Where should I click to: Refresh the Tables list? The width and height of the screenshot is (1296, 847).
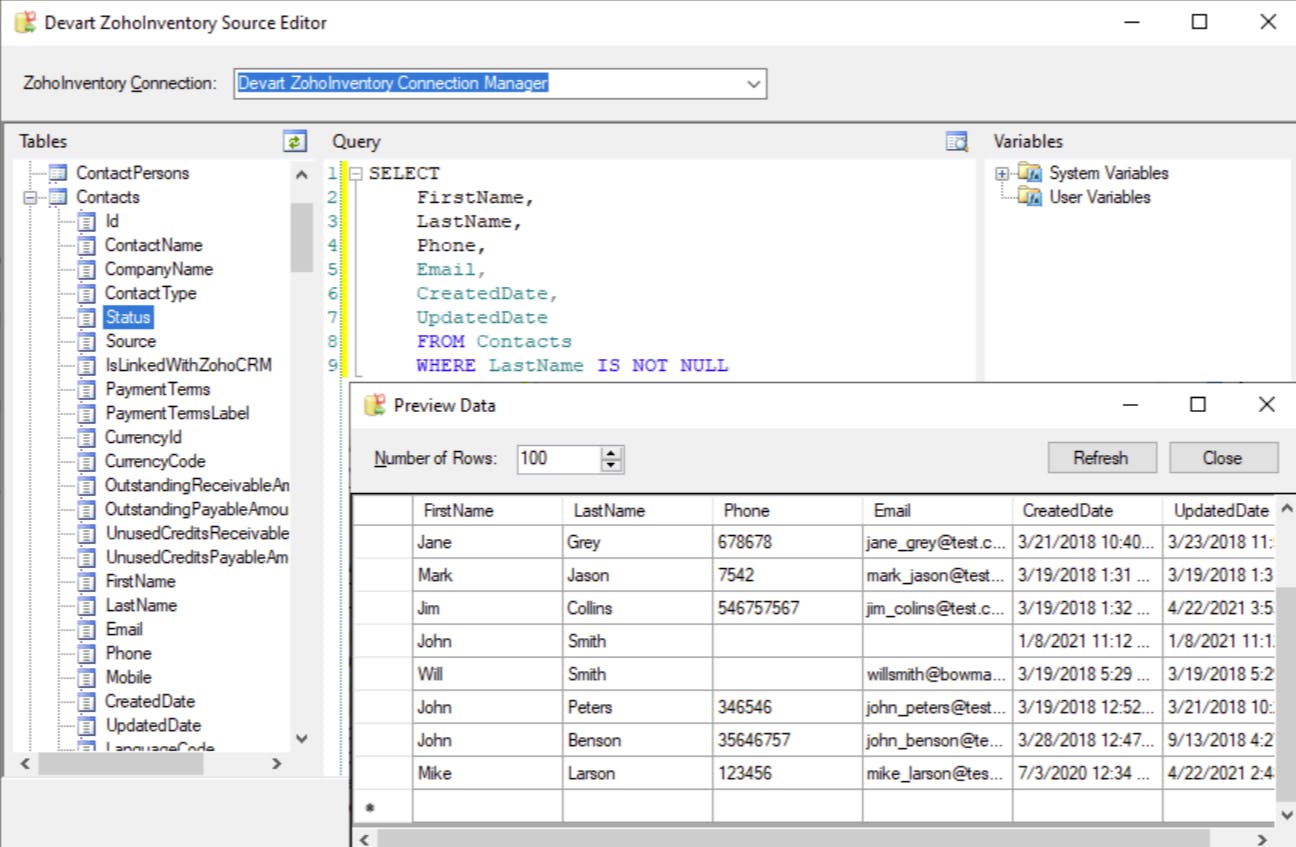pos(294,141)
